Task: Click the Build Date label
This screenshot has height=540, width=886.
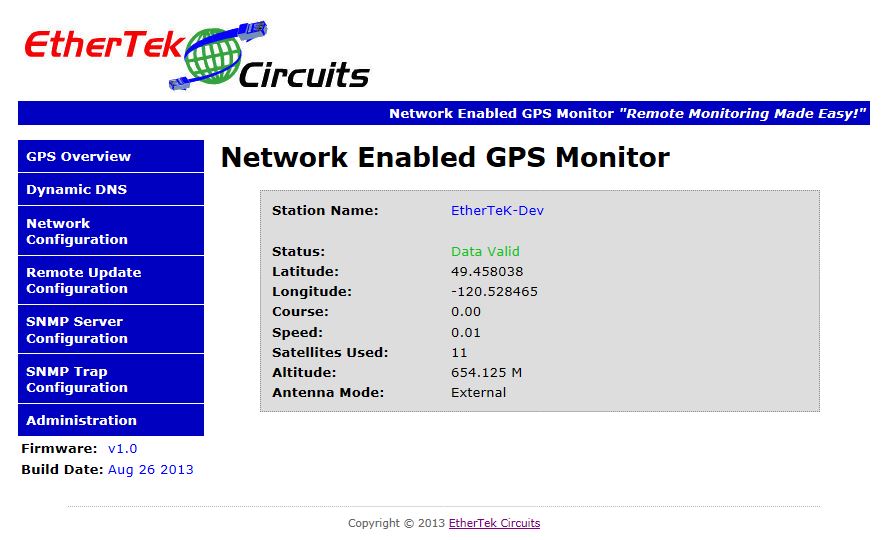Action: pos(62,469)
